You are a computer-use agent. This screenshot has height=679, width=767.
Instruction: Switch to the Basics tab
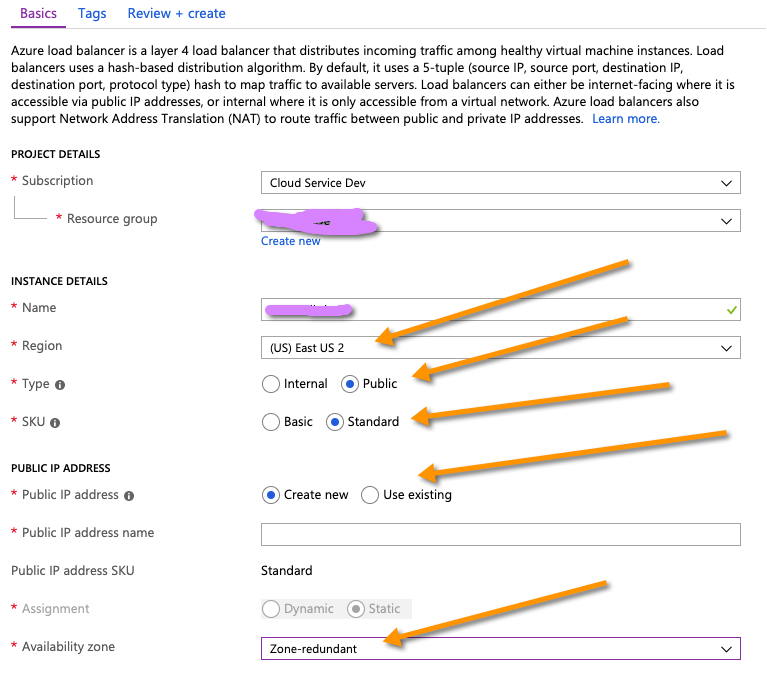coord(38,14)
